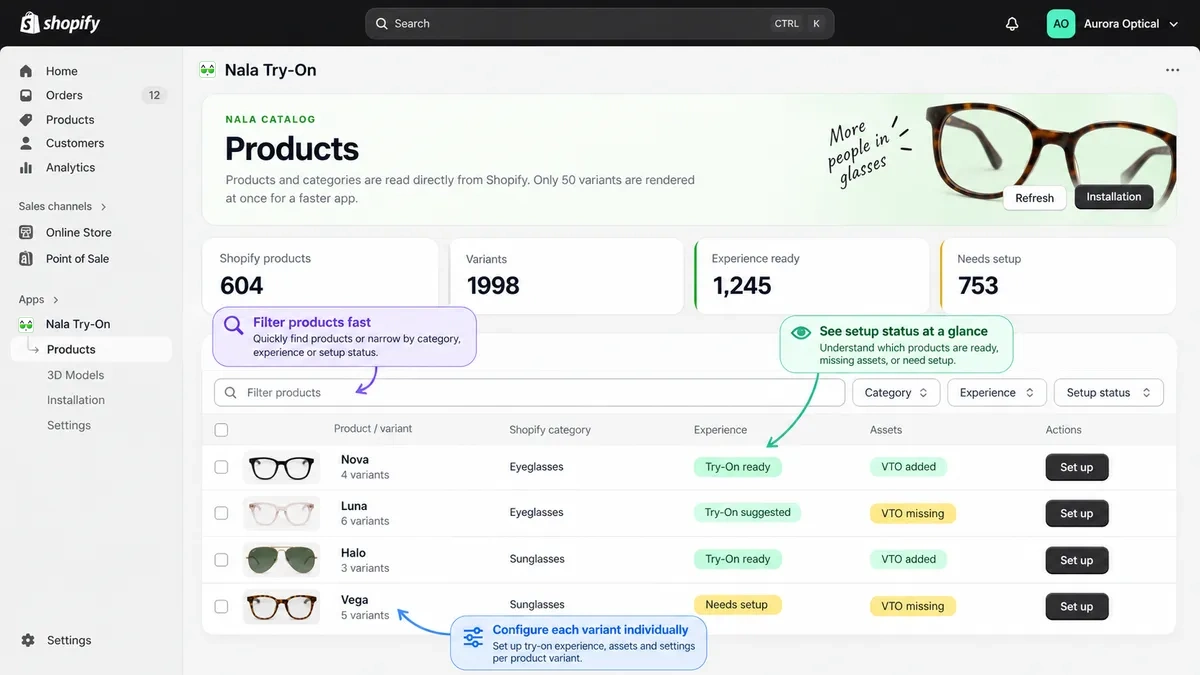1200x675 pixels.
Task: Click the Luna glasses thumbnail
Action: click(x=281, y=513)
